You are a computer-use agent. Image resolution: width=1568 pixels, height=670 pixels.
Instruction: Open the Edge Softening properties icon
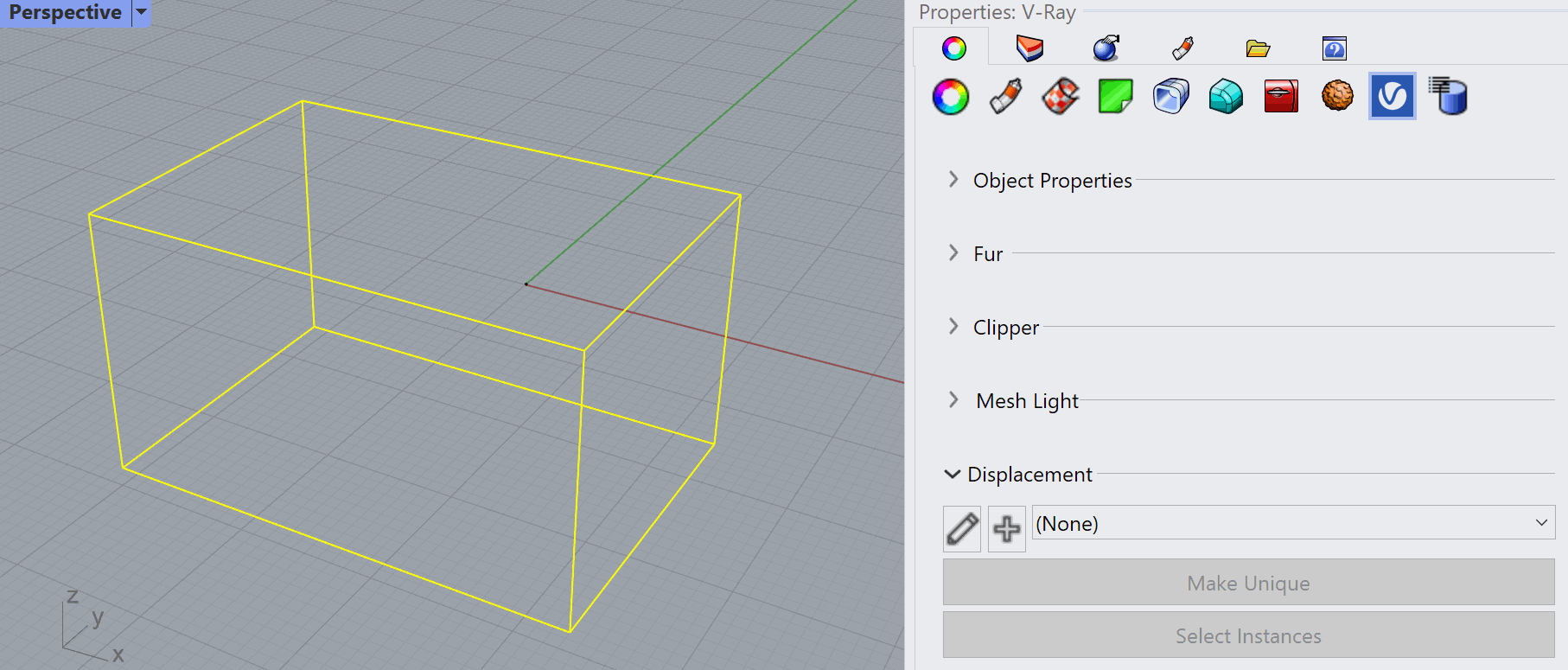[x=1171, y=97]
